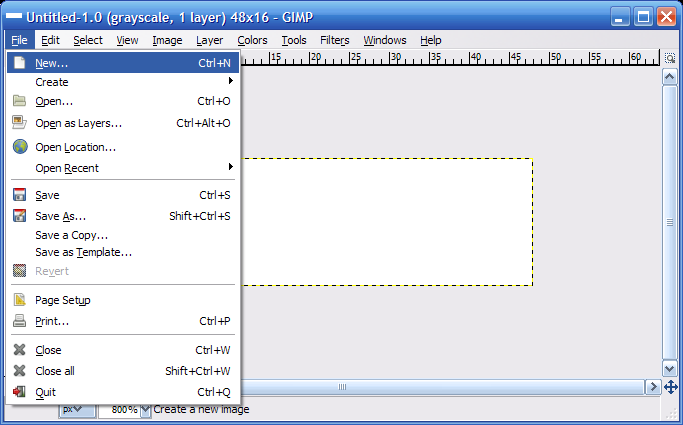Click horizontal scrollbar right arrow

point(653,387)
